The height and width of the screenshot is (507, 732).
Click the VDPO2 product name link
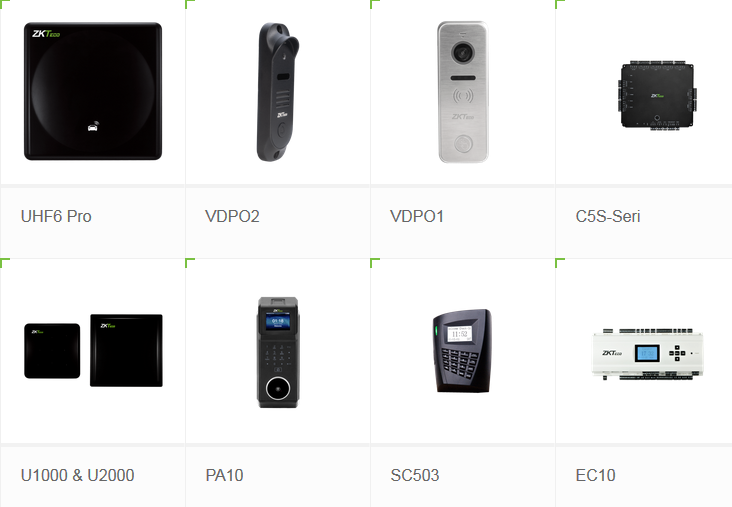coord(232,216)
